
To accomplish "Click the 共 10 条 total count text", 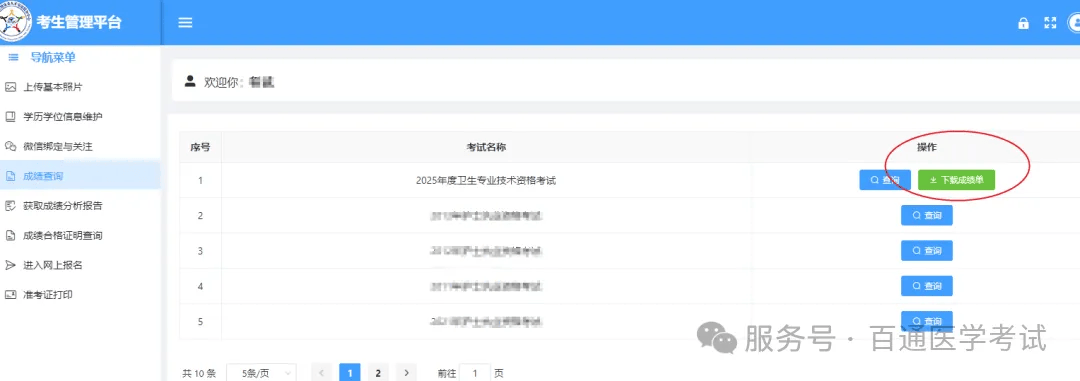I will coord(199,373).
